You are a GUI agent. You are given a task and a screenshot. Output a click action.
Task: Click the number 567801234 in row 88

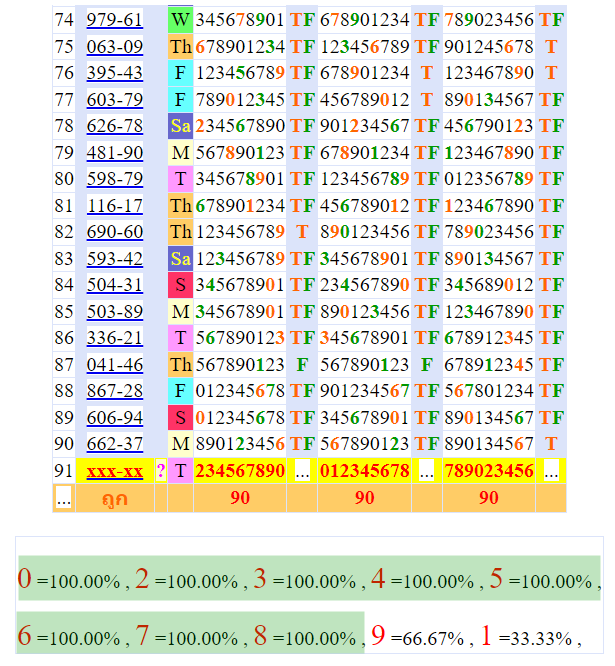point(489,391)
